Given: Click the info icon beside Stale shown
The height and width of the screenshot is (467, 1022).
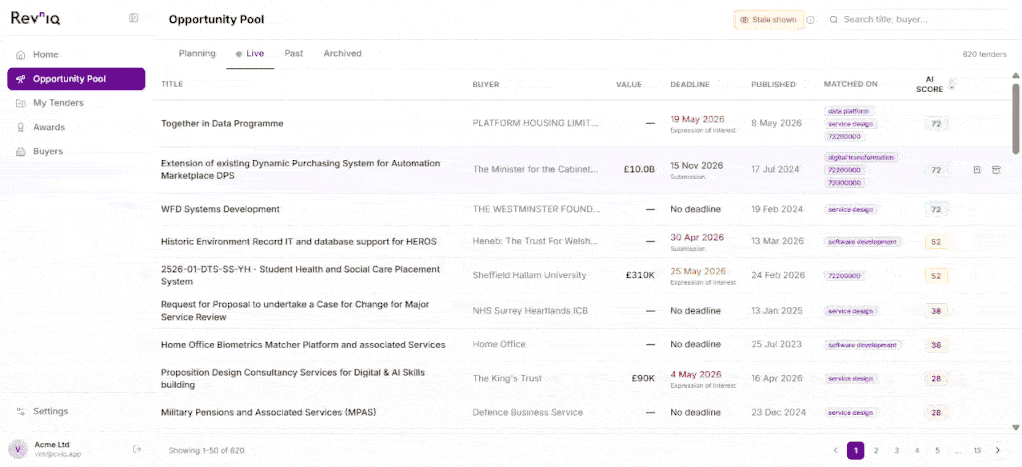Looking at the screenshot, I should click(x=811, y=20).
